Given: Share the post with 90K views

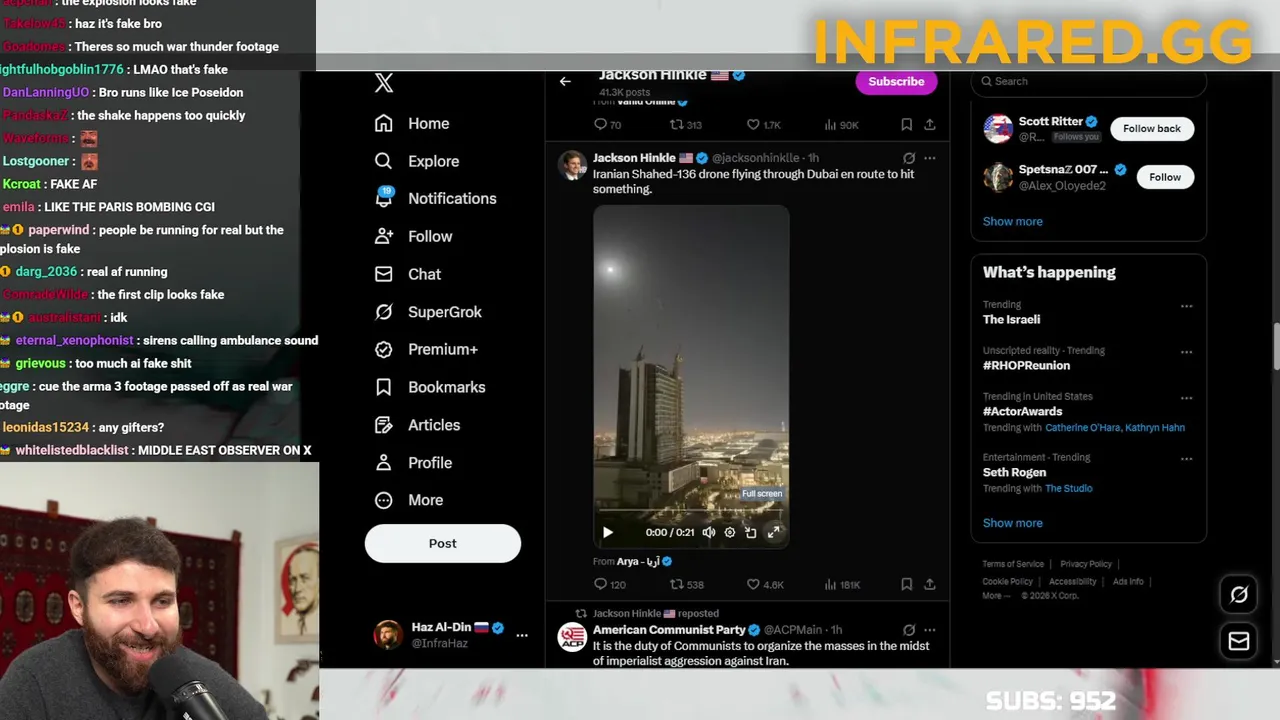Looking at the screenshot, I should (929, 125).
